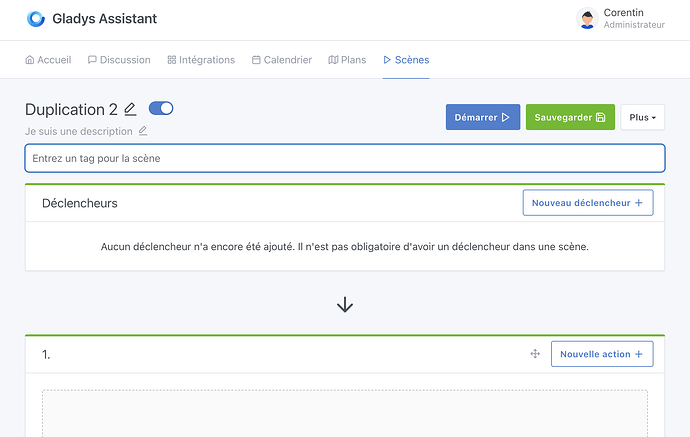The width and height of the screenshot is (690, 437).
Task: Open the Calendrier tab
Action: (x=282, y=60)
